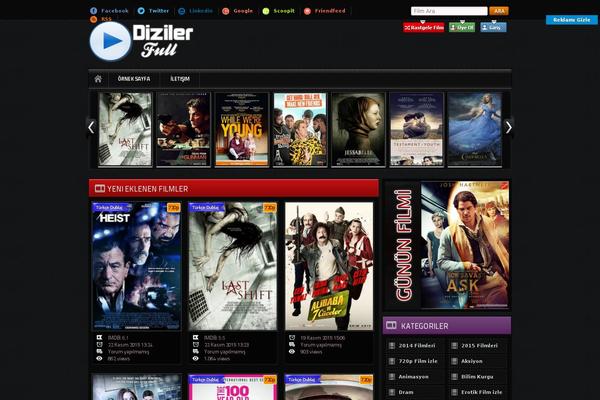
Task: Open the Günün Filmi featured poster
Action: pos(465,245)
